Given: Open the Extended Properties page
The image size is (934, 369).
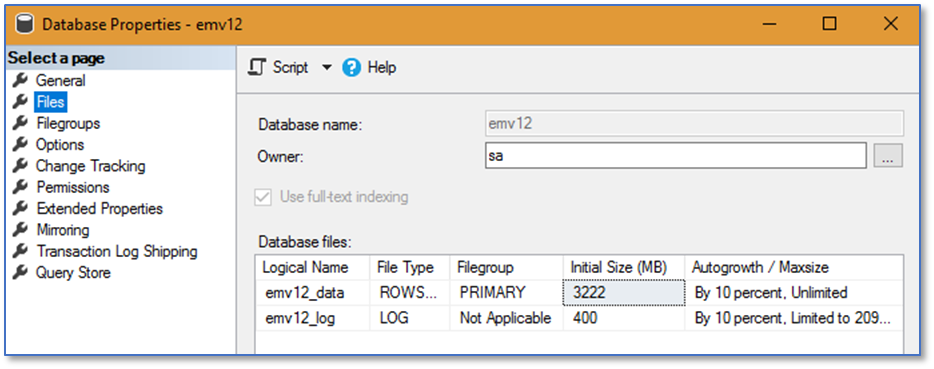Looking at the screenshot, I should (99, 209).
